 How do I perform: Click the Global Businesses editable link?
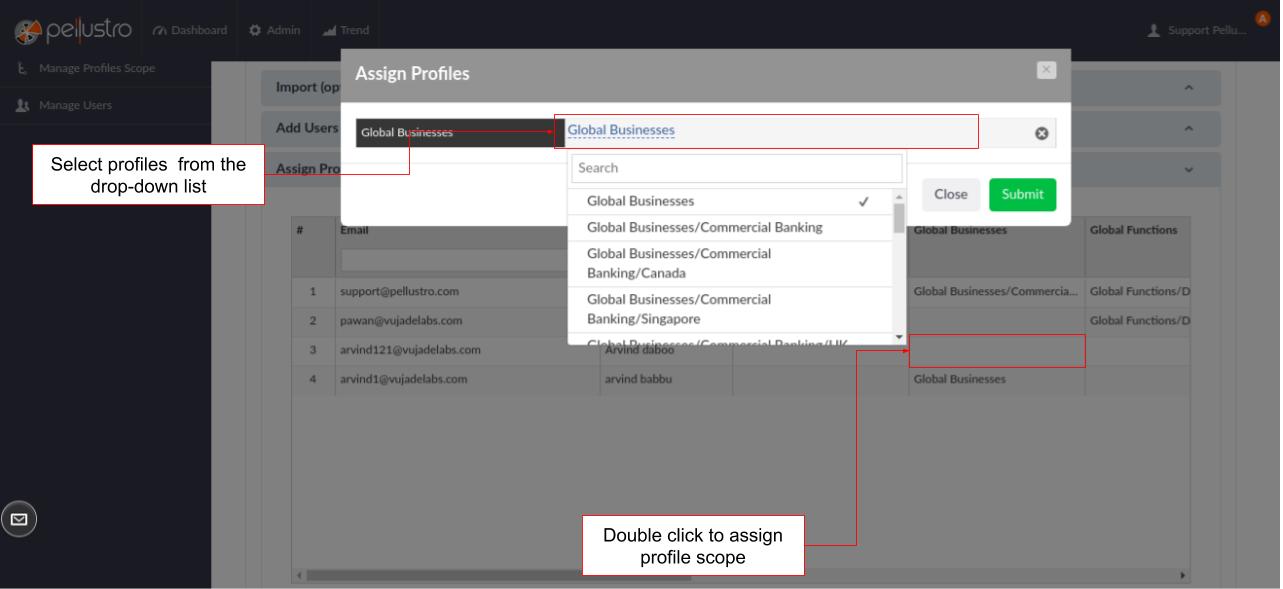(x=621, y=130)
